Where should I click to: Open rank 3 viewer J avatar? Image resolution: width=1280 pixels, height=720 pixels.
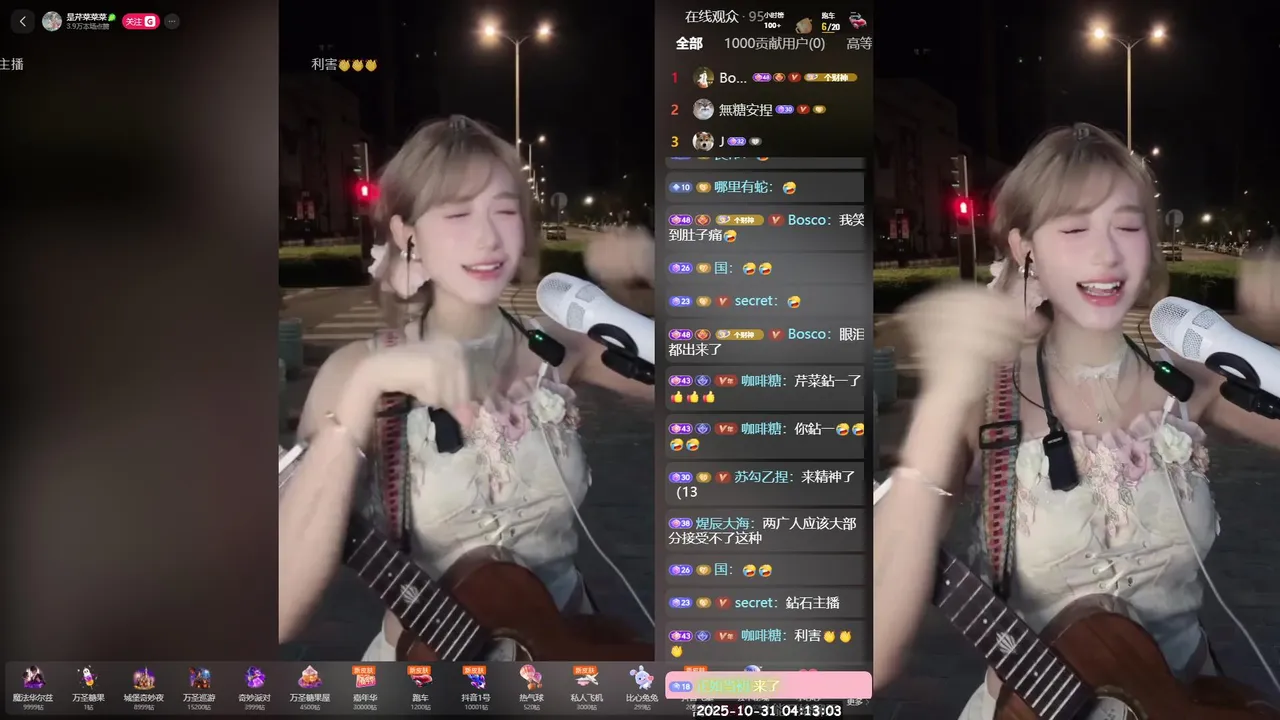[704, 141]
